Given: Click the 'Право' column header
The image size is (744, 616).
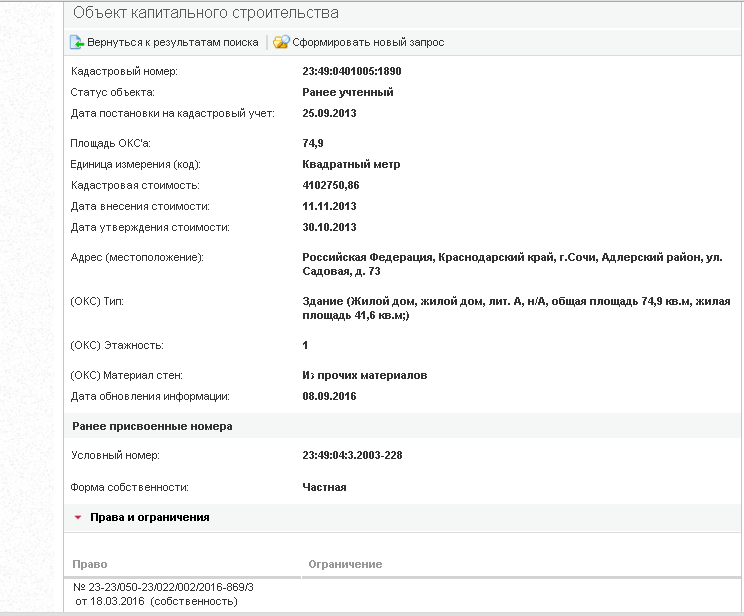Looking at the screenshot, I should (91, 565).
